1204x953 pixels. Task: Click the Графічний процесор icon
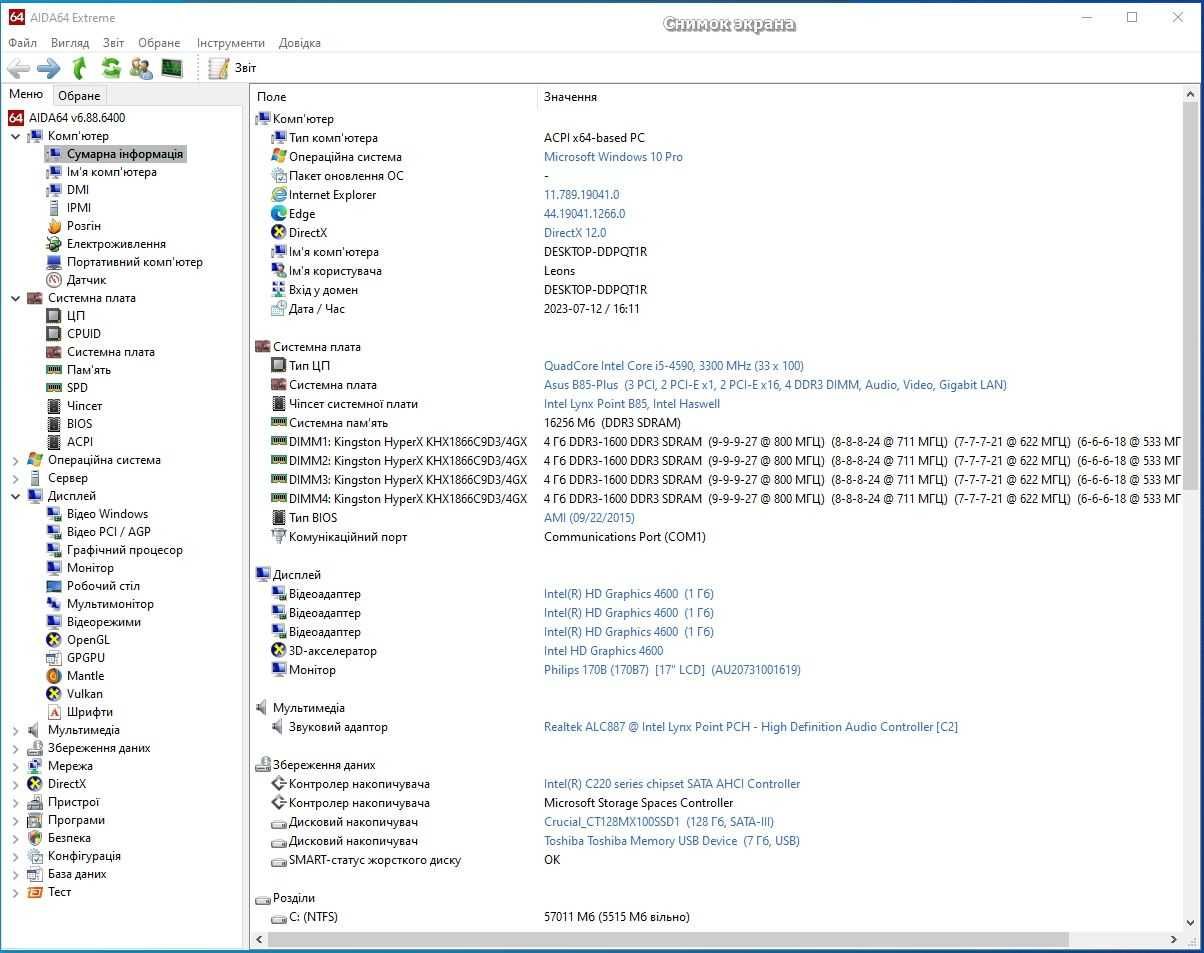[54, 550]
